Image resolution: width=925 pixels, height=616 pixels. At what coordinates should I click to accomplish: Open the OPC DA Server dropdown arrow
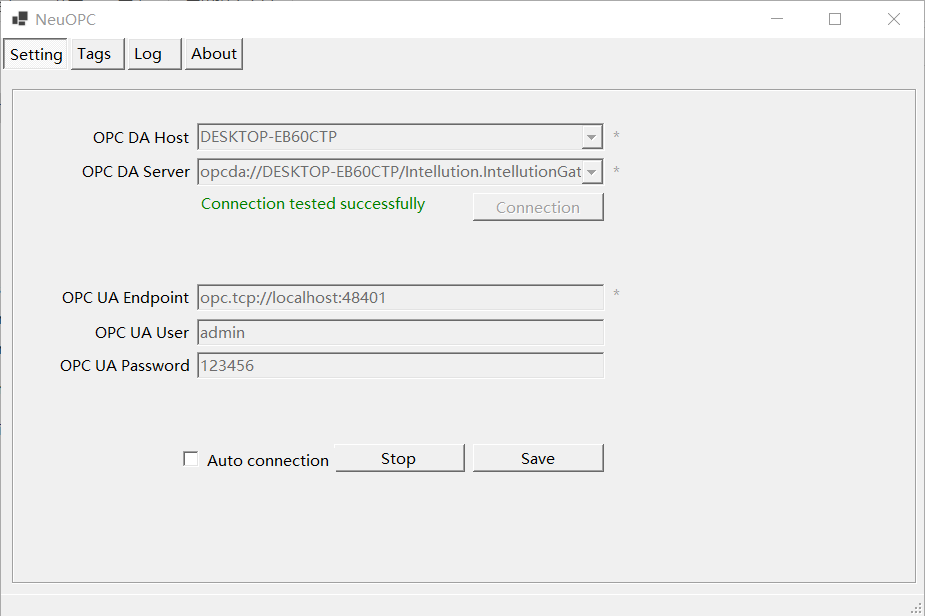coord(591,172)
